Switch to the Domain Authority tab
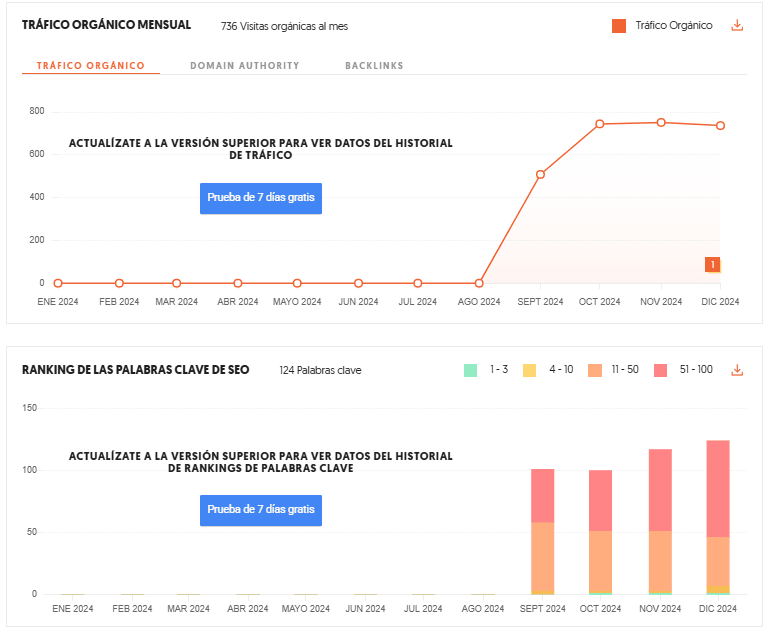The width and height of the screenshot is (763, 628). point(245,66)
